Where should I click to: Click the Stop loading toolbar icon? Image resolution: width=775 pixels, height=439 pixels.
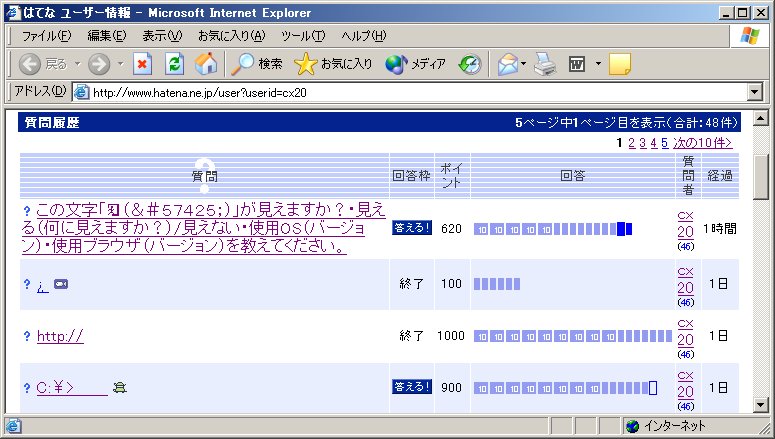click(142, 64)
